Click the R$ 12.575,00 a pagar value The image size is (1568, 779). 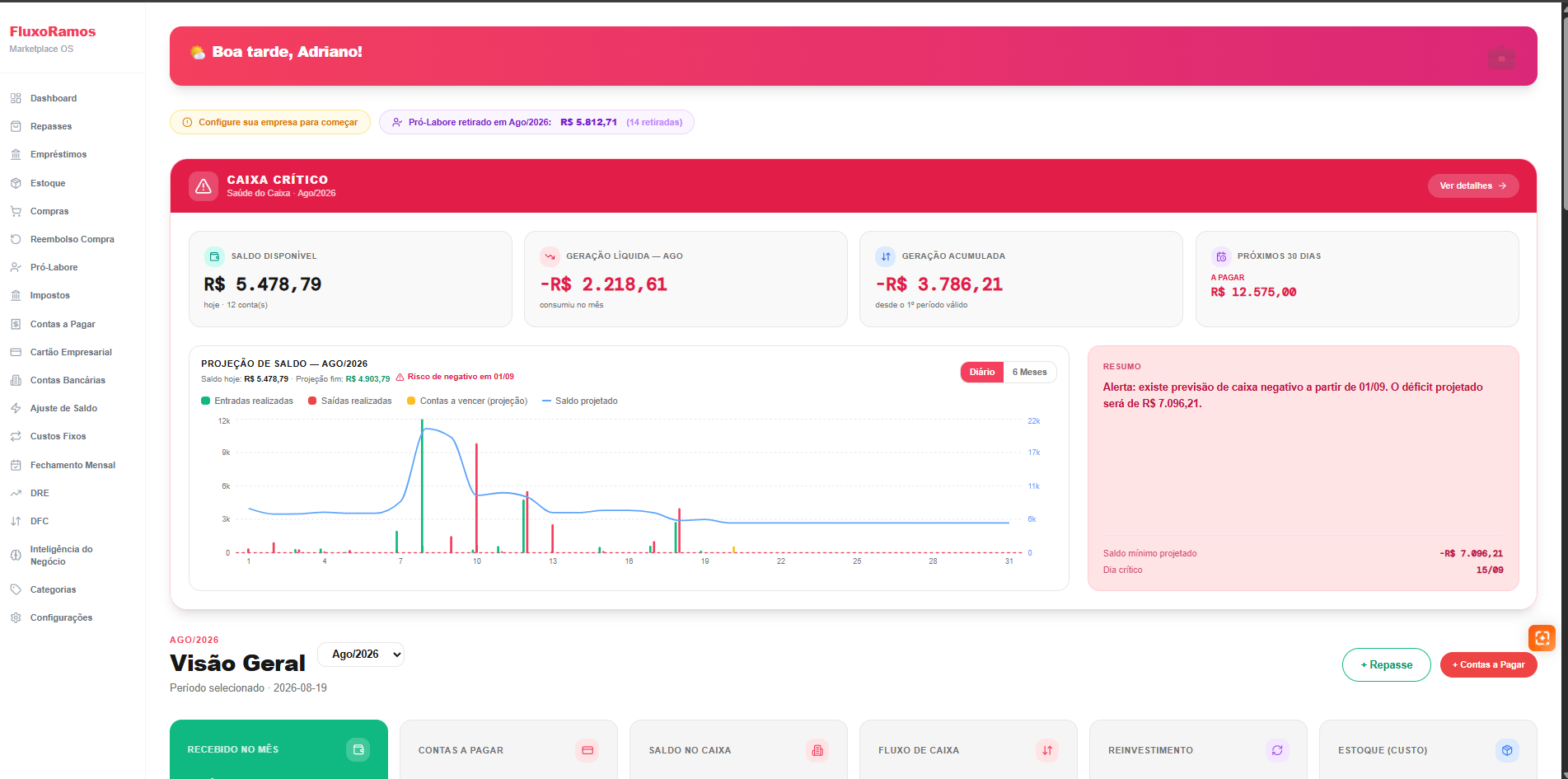1253,292
